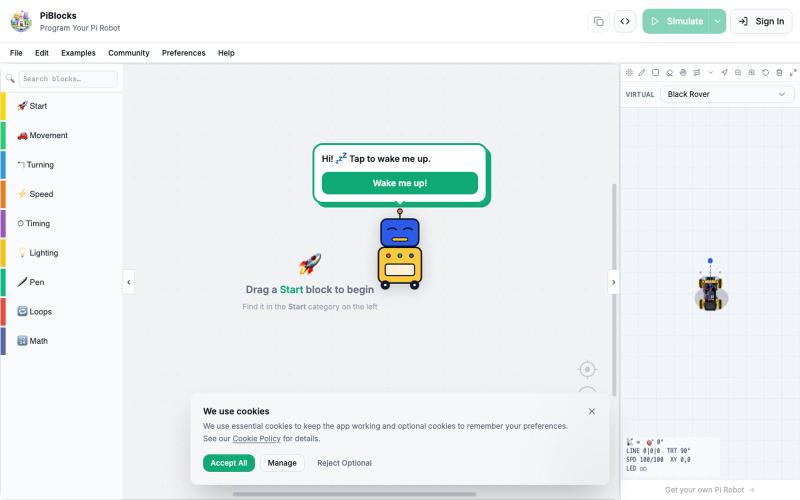Expand the small chevron in simulator toolbar
The width and height of the screenshot is (800, 500).
(x=710, y=72)
